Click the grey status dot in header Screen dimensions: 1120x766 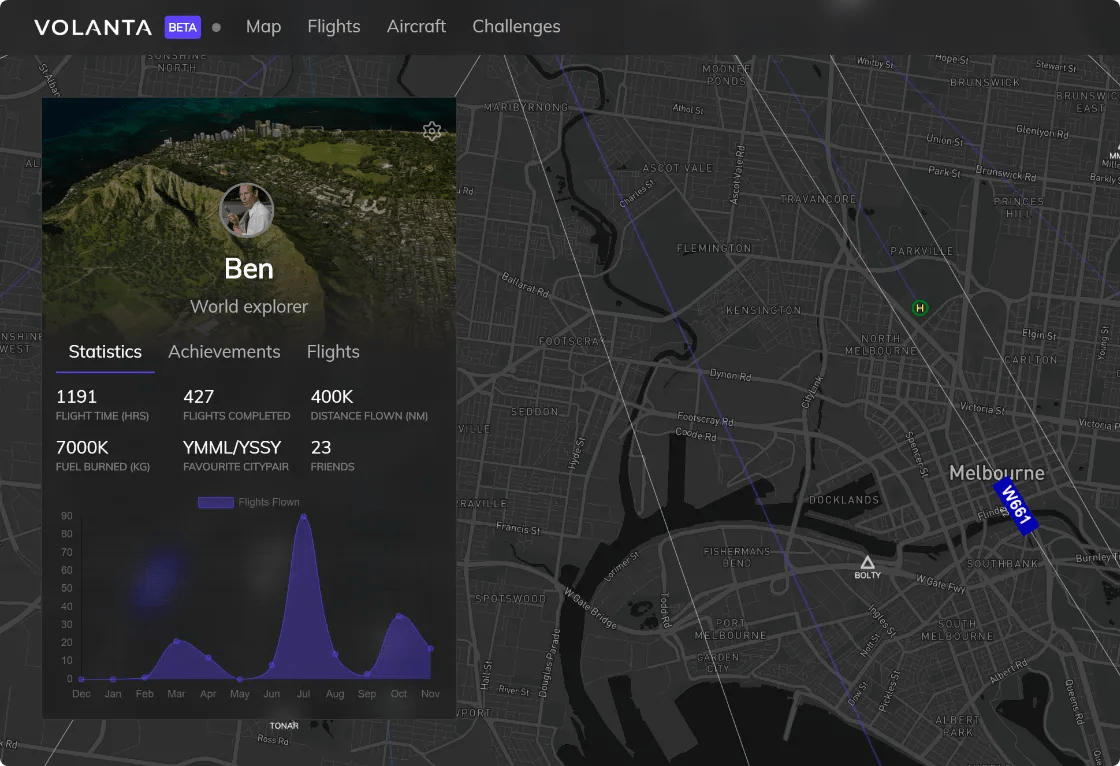point(217,28)
